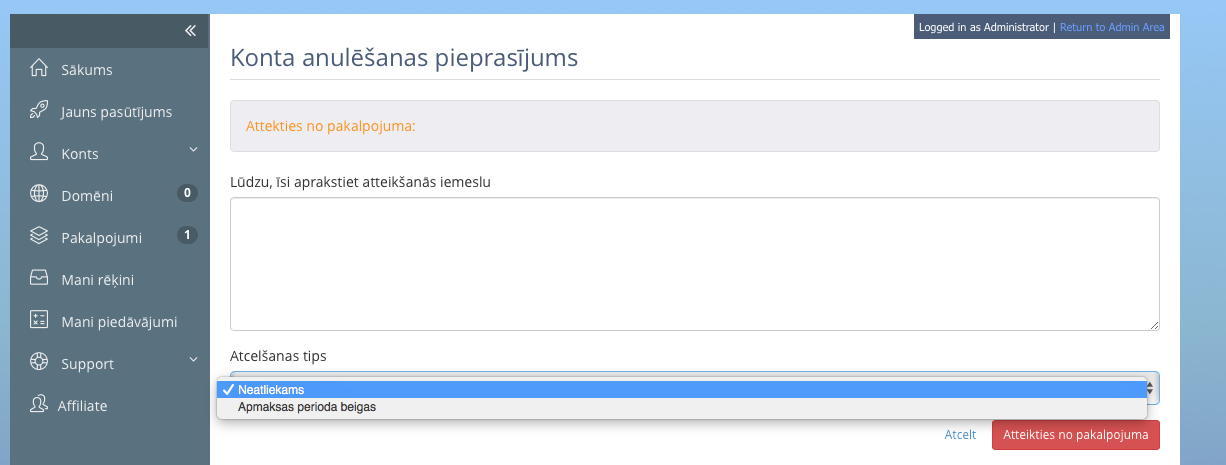Image resolution: width=1226 pixels, height=465 pixels.
Task: Click the Mani rēķini inbox icon
Action: point(39,278)
